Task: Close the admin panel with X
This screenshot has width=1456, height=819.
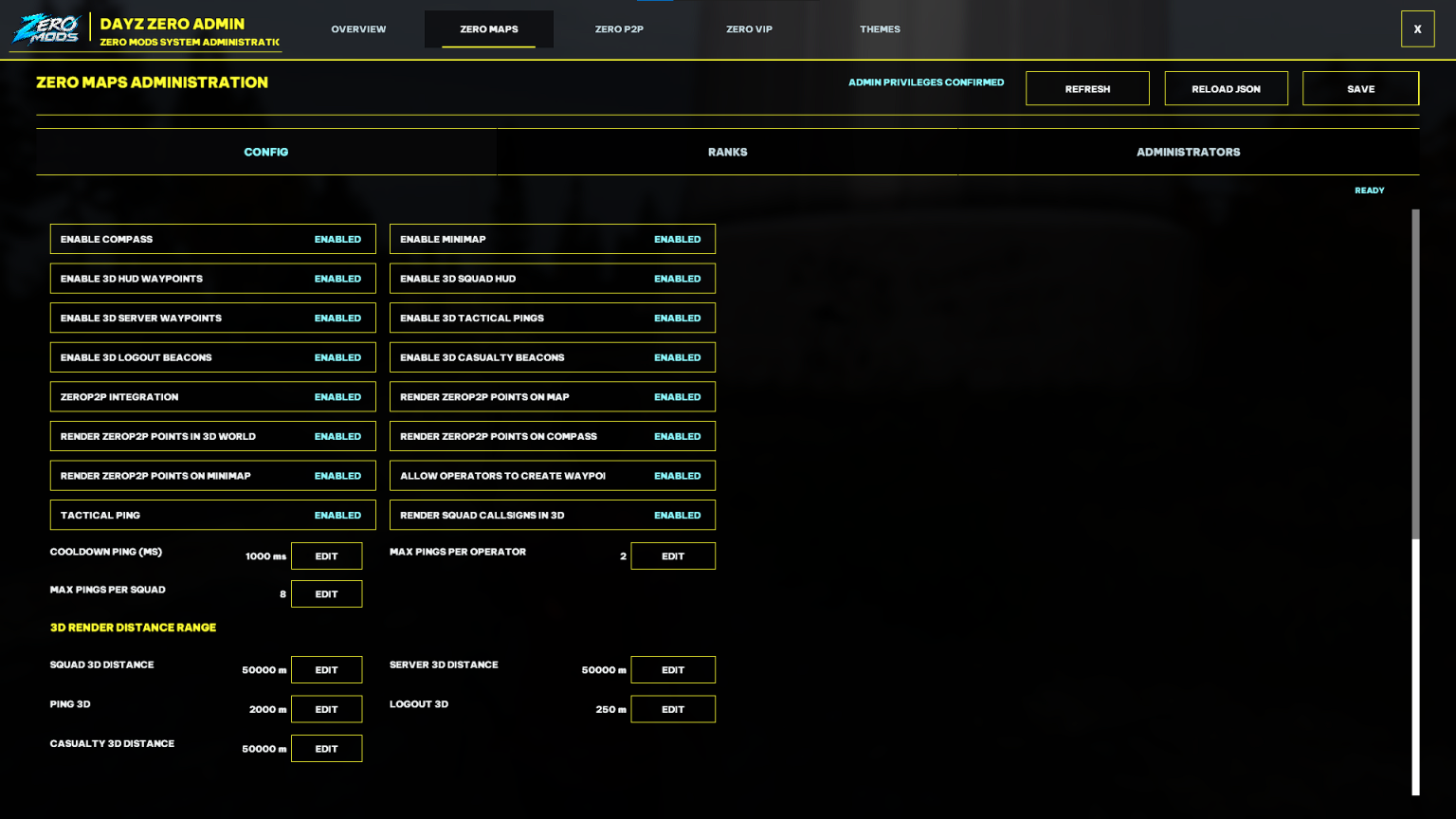Action: pos(1417,29)
